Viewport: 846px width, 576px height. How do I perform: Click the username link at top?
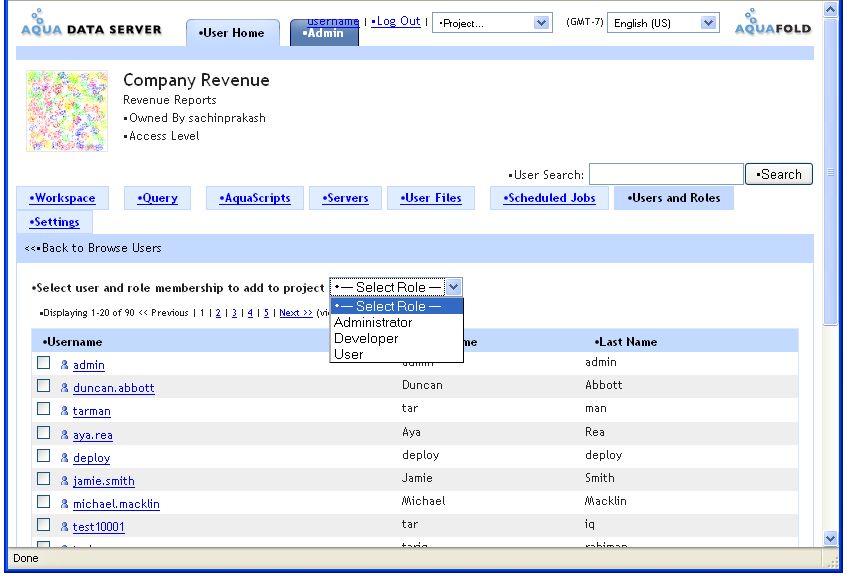click(333, 21)
